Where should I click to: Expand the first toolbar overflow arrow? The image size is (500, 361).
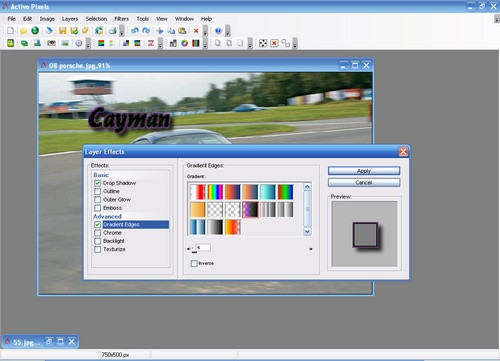pos(122,31)
